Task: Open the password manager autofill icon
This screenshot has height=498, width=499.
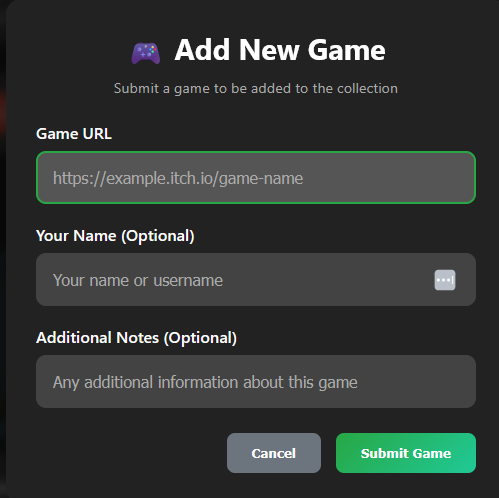Action: (x=445, y=280)
